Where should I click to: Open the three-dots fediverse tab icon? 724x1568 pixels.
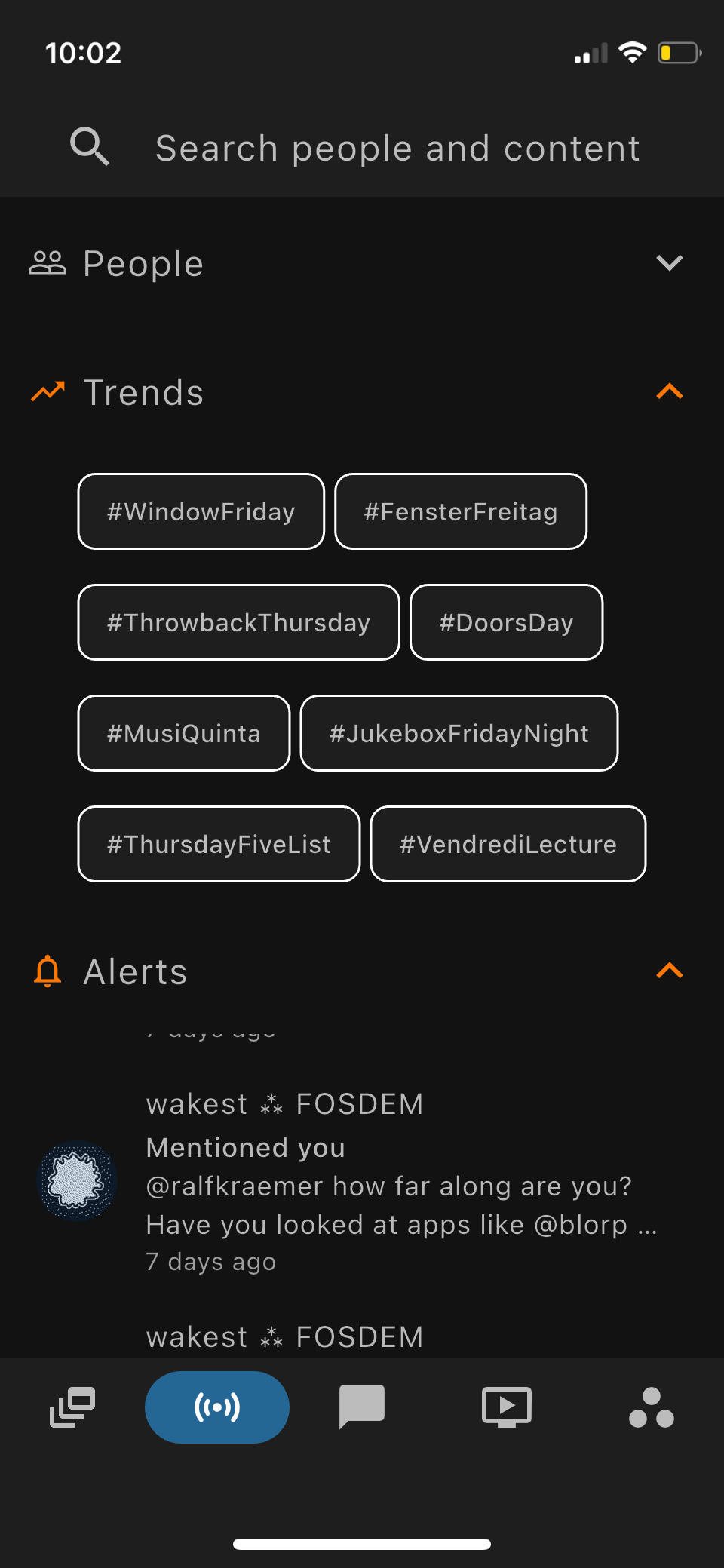[x=652, y=1407]
